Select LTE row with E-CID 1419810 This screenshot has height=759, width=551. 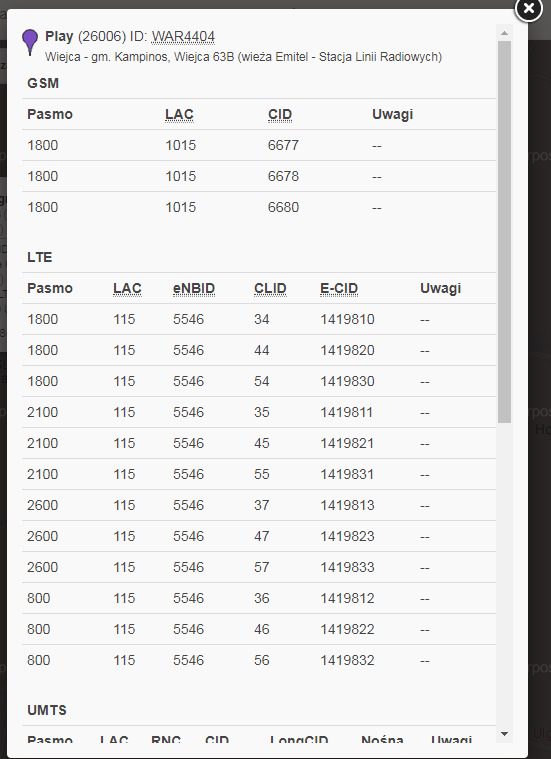[259, 319]
